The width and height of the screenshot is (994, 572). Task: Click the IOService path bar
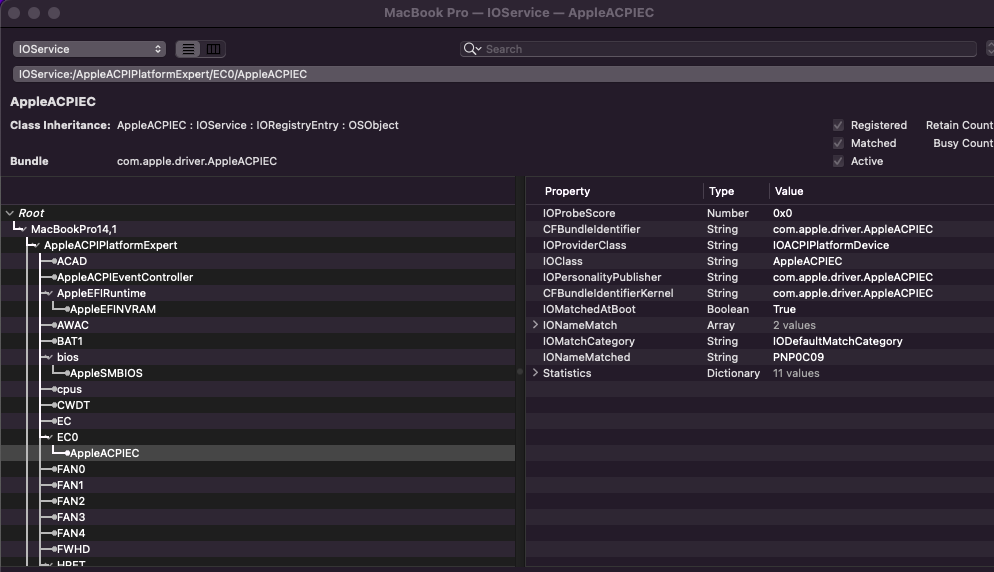[x=503, y=74]
